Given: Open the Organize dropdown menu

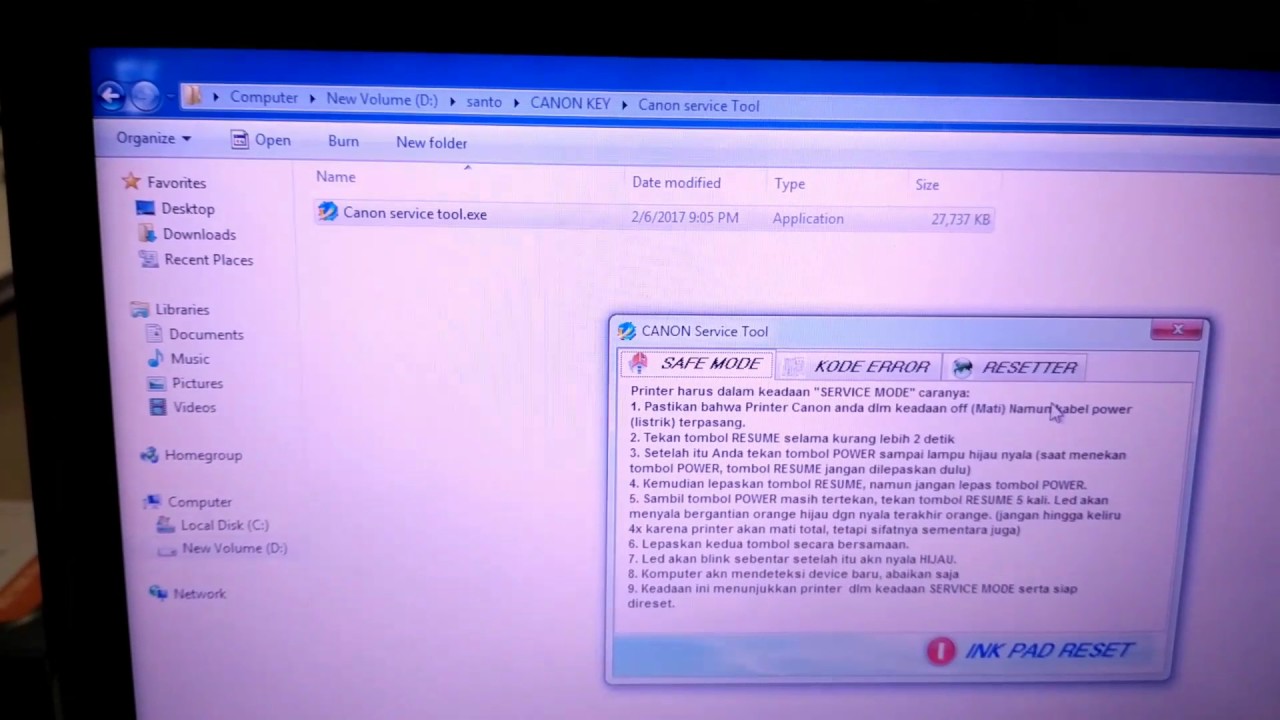Looking at the screenshot, I should tap(153, 138).
